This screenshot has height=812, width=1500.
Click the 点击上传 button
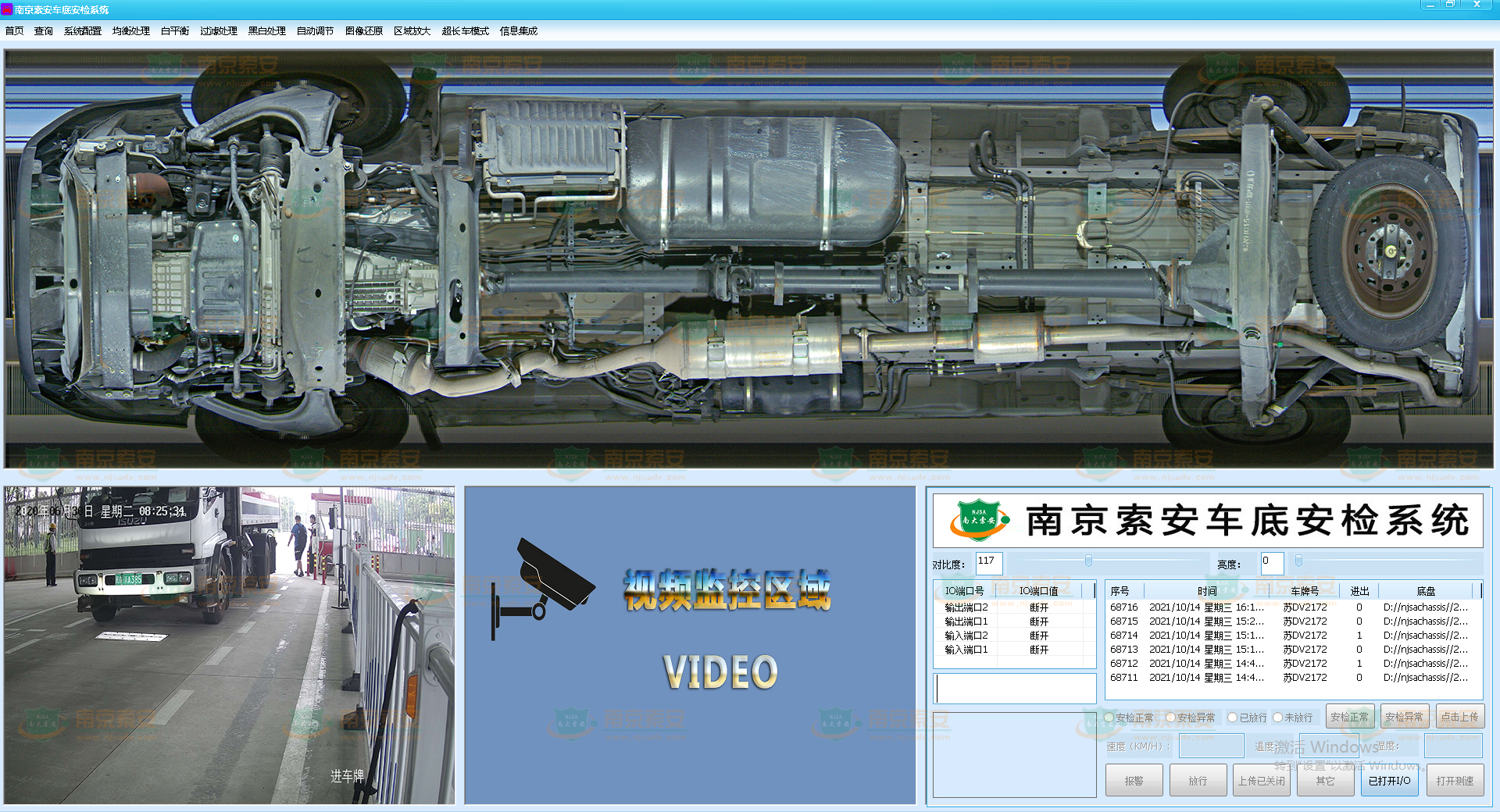(x=1460, y=717)
